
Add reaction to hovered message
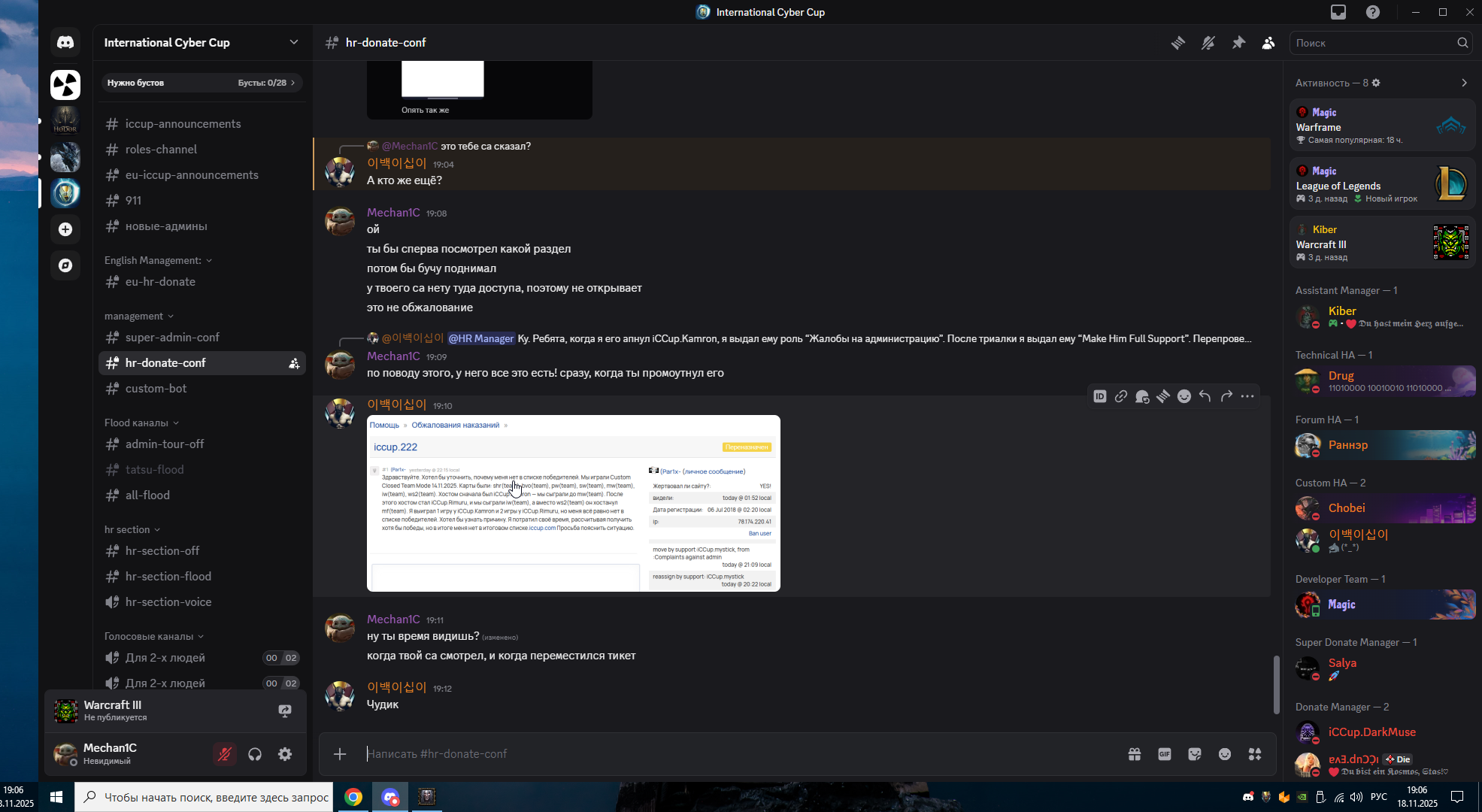[1184, 396]
